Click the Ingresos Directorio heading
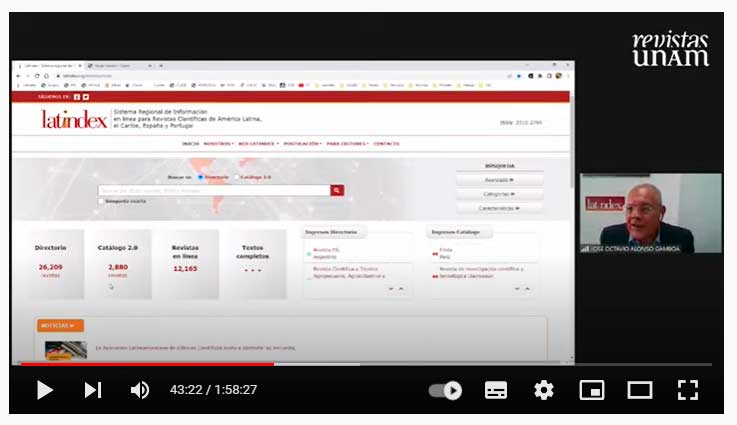The height and width of the screenshot is (425, 737). pyautogui.click(x=331, y=232)
